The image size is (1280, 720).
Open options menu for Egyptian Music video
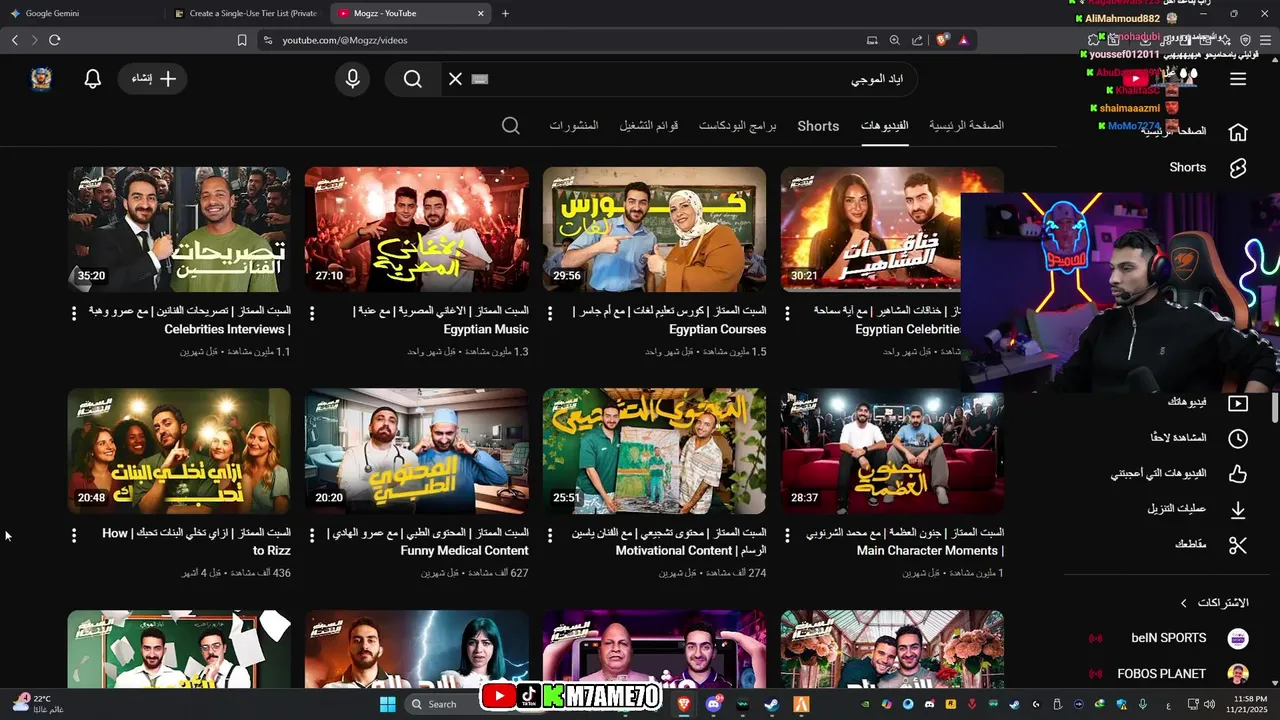tap(312, 313)
